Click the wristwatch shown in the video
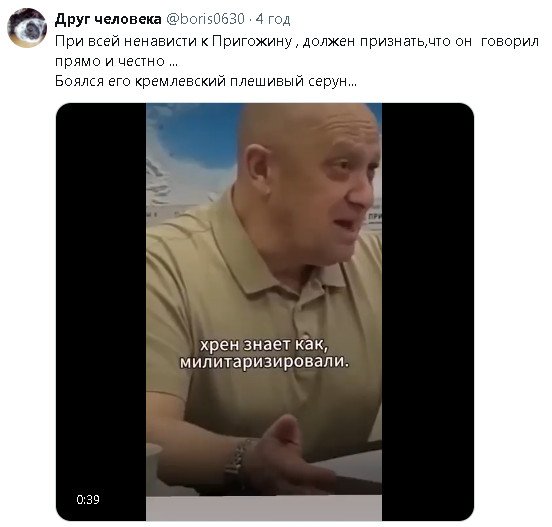 coord(235,464)
